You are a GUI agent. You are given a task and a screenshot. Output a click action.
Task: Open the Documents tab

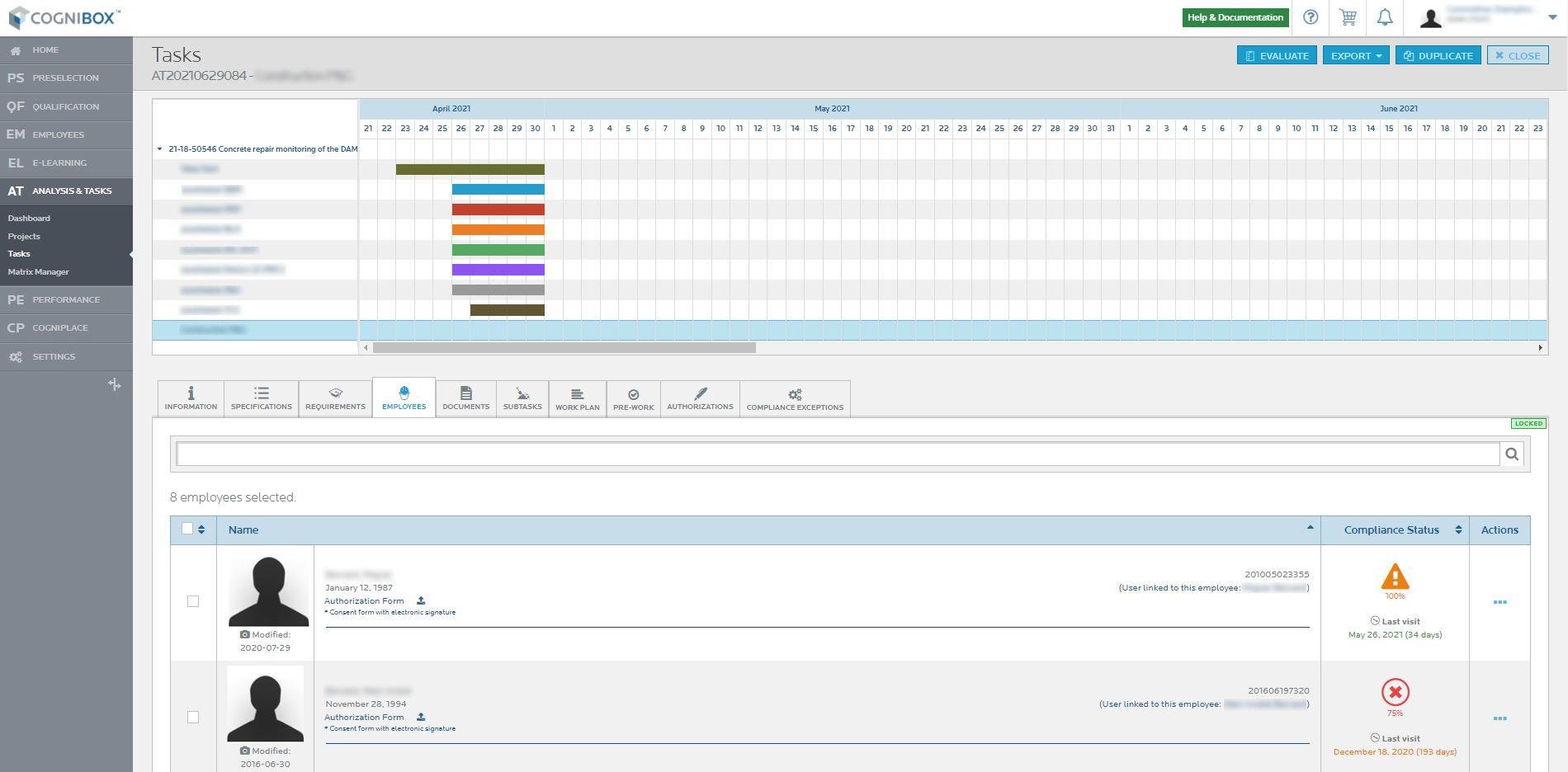466,398
